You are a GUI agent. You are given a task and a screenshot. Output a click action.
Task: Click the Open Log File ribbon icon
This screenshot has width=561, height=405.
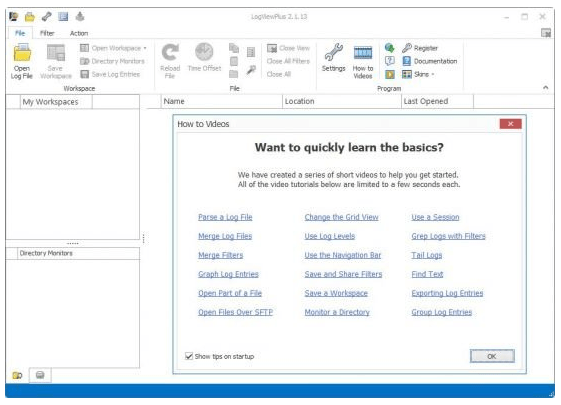(x=22, y=53)
